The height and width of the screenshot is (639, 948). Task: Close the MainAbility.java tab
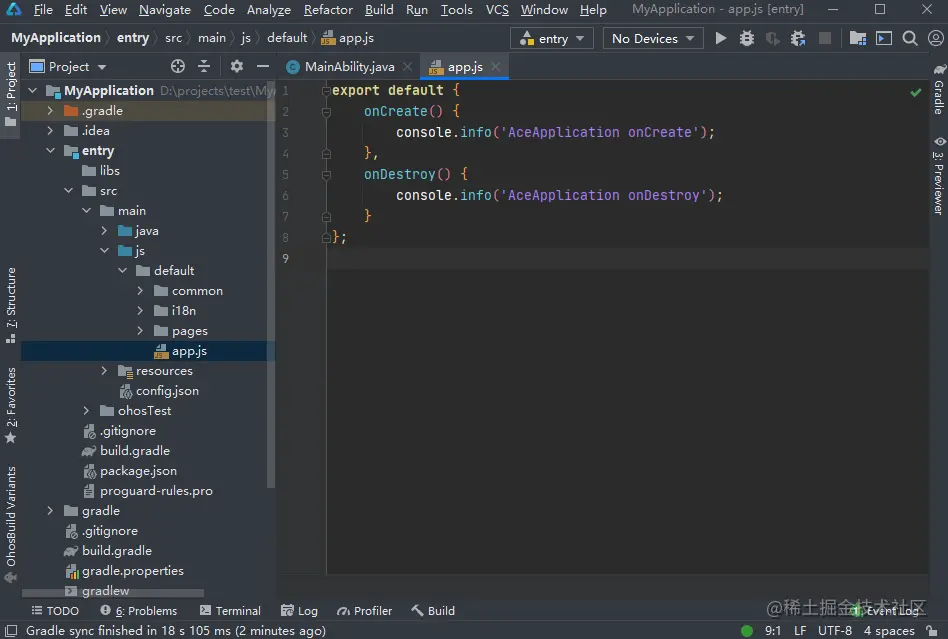click(407, 66)
